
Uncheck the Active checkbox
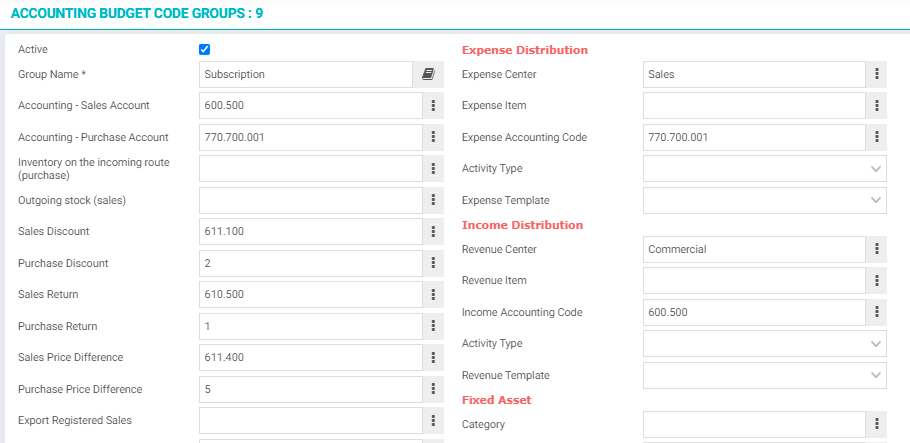pos(204,49)
